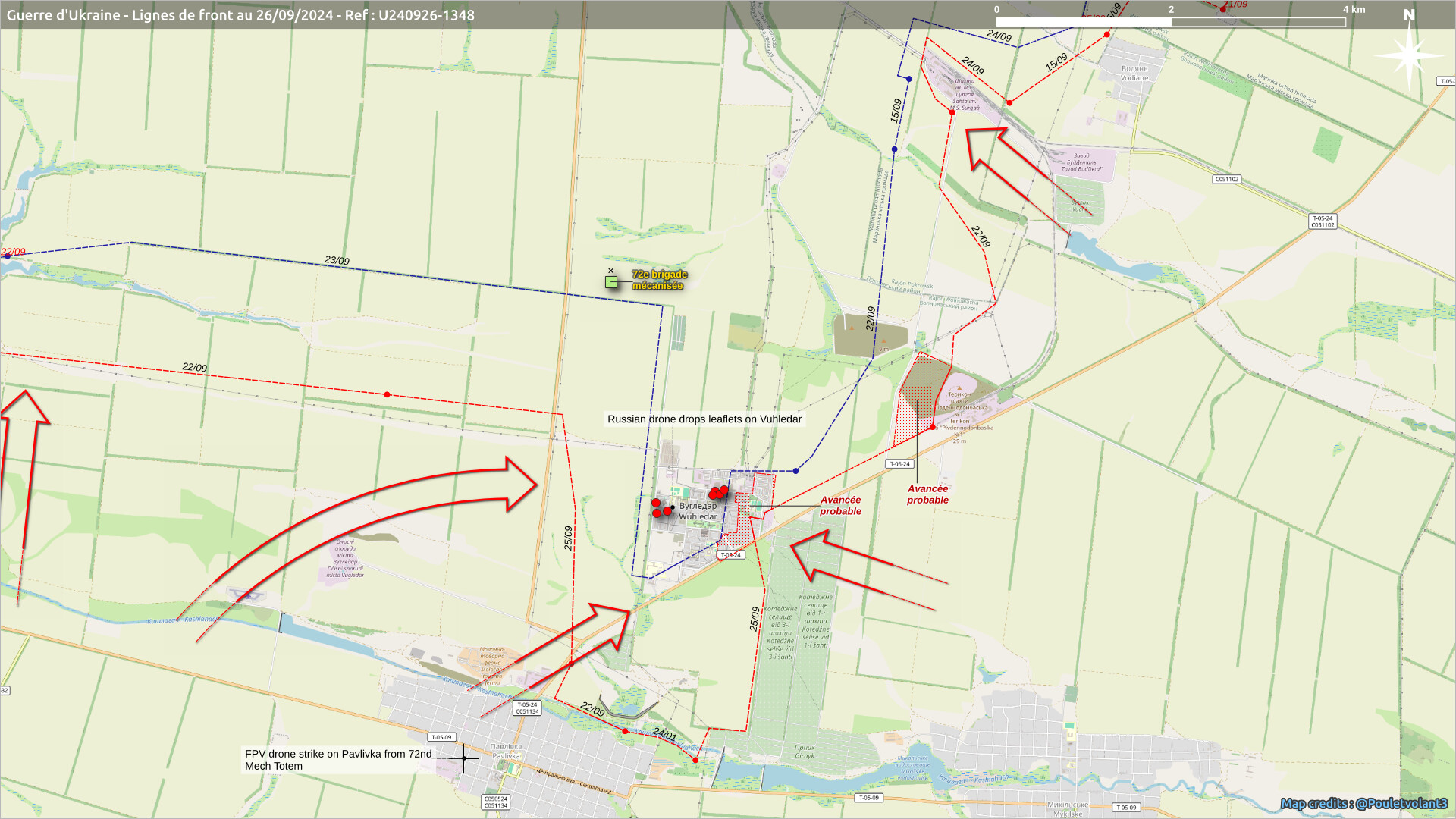Click the FPV drone strike crosshair marker

point(464,758)
